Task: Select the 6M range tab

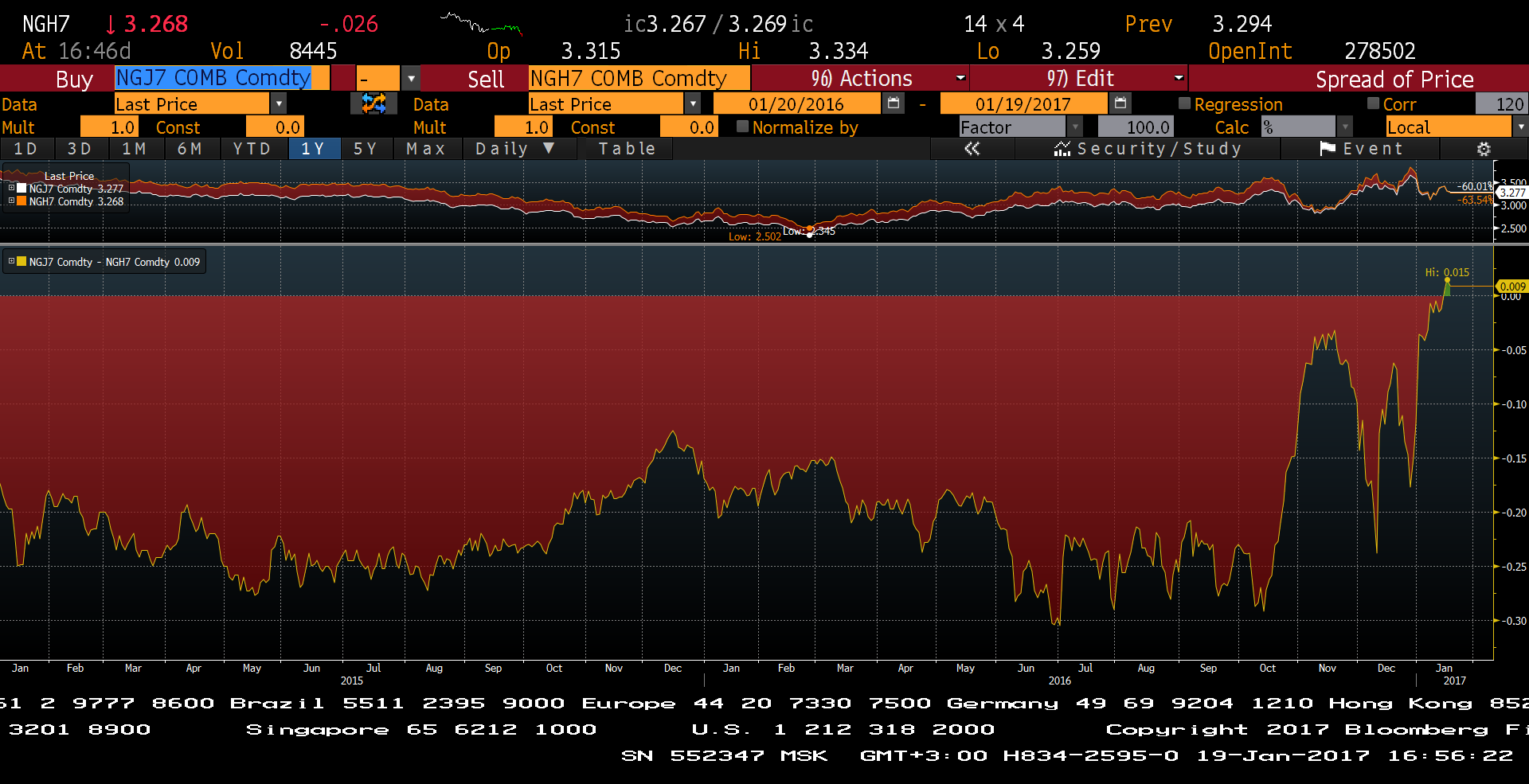Action: coord(190,149)
